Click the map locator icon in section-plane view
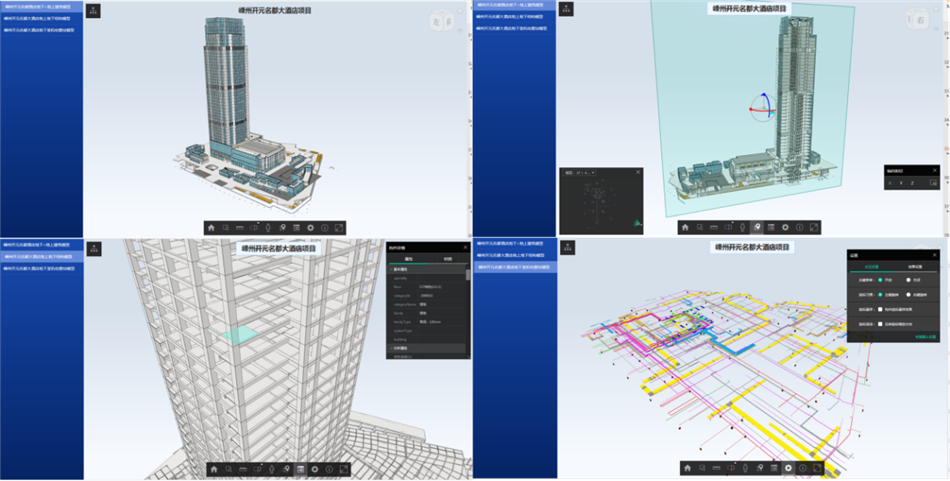The width and height of the screenshot is (950, 481). (757, 228)
